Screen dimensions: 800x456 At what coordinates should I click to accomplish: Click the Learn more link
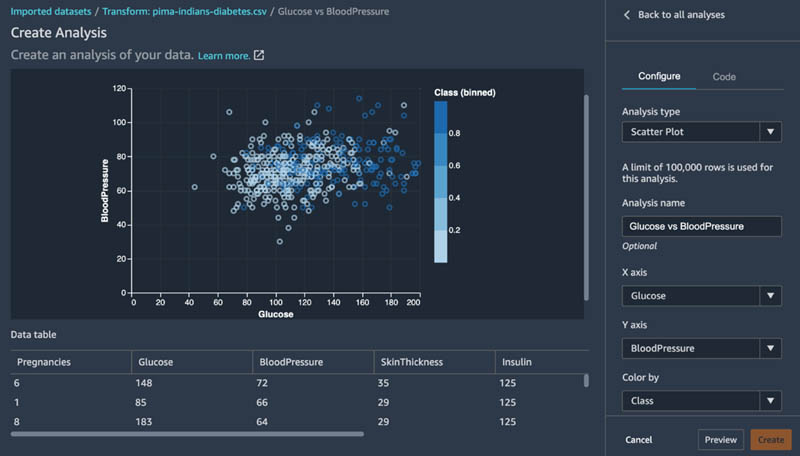point(223,56)
